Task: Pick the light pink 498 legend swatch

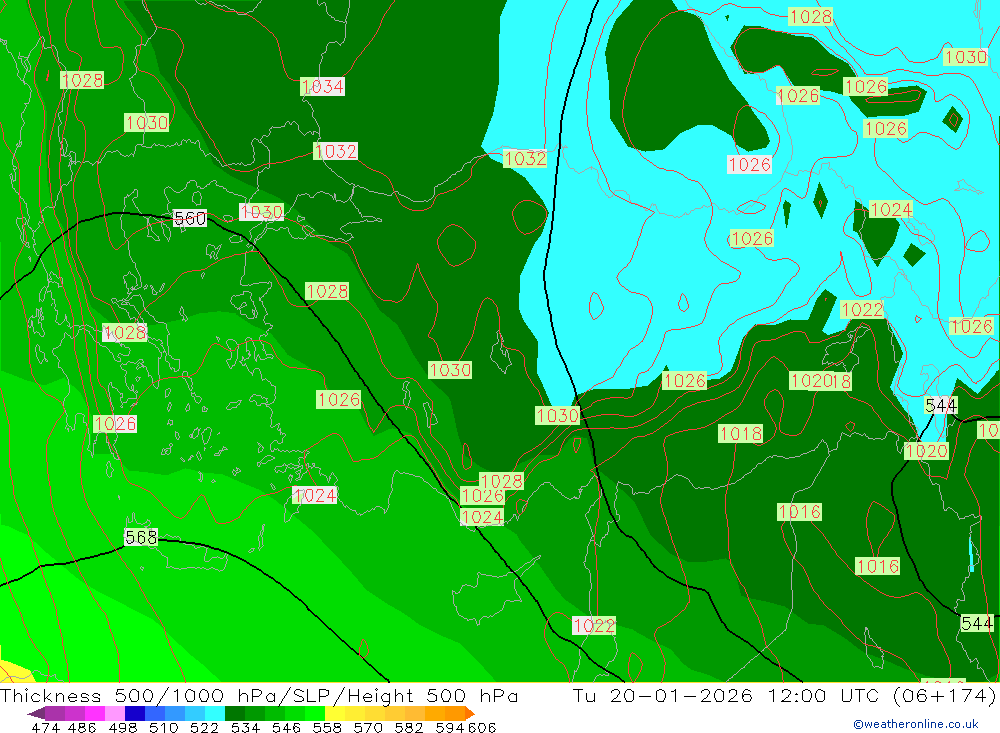Action: [x=113, y=713]
